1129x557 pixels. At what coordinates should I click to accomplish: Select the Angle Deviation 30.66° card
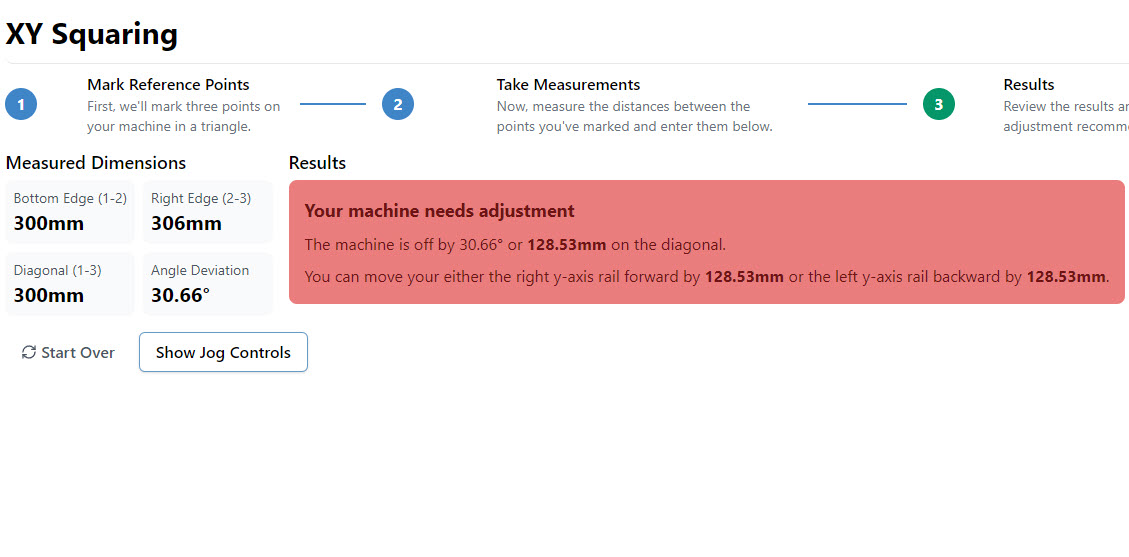click(x=207, y=284)
